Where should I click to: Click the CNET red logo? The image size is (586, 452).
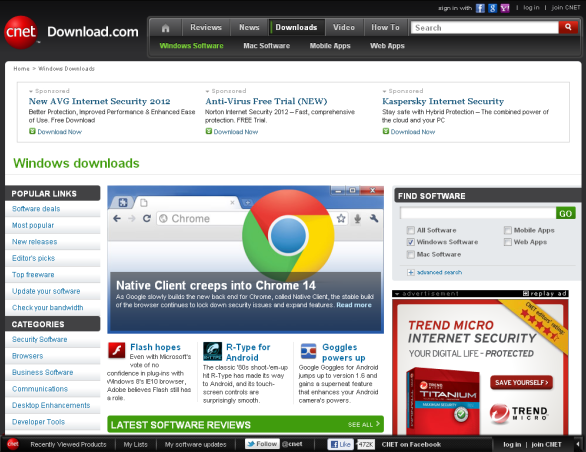pos(21,32)
